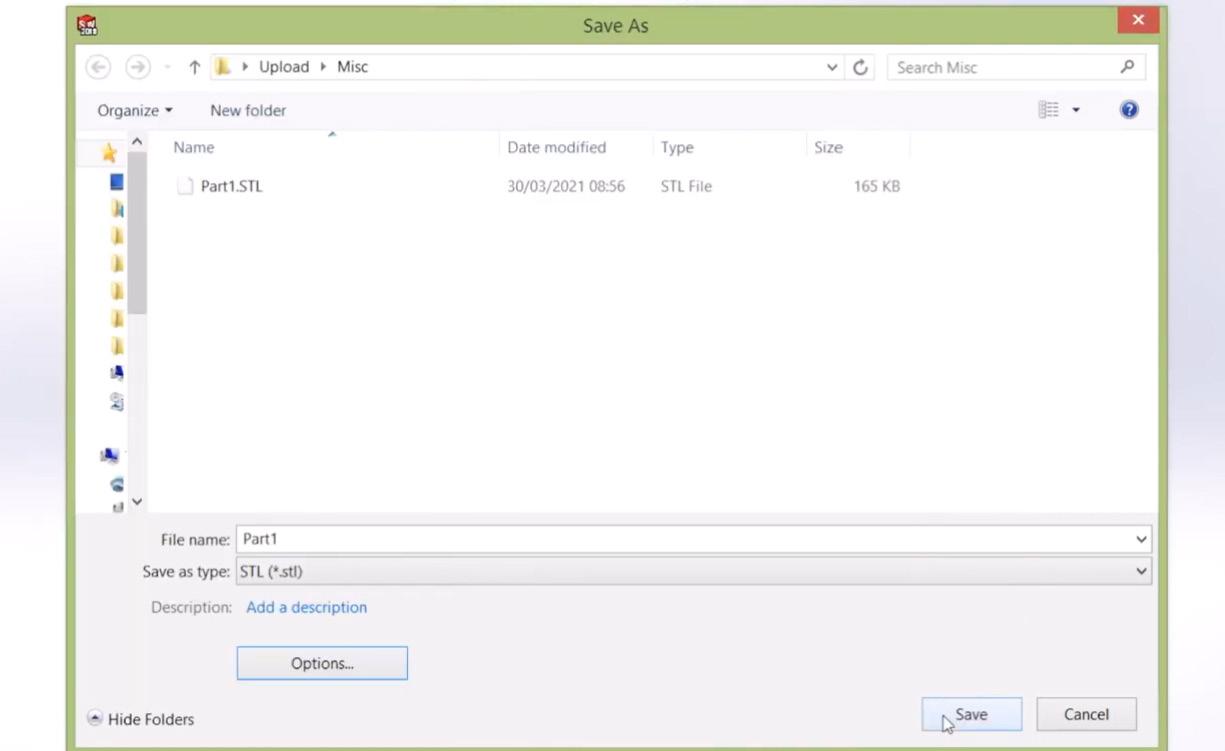Click the magnifier icon in the Search Misc box
This screenshot has width=1225, height=751.
point(1127,67)
